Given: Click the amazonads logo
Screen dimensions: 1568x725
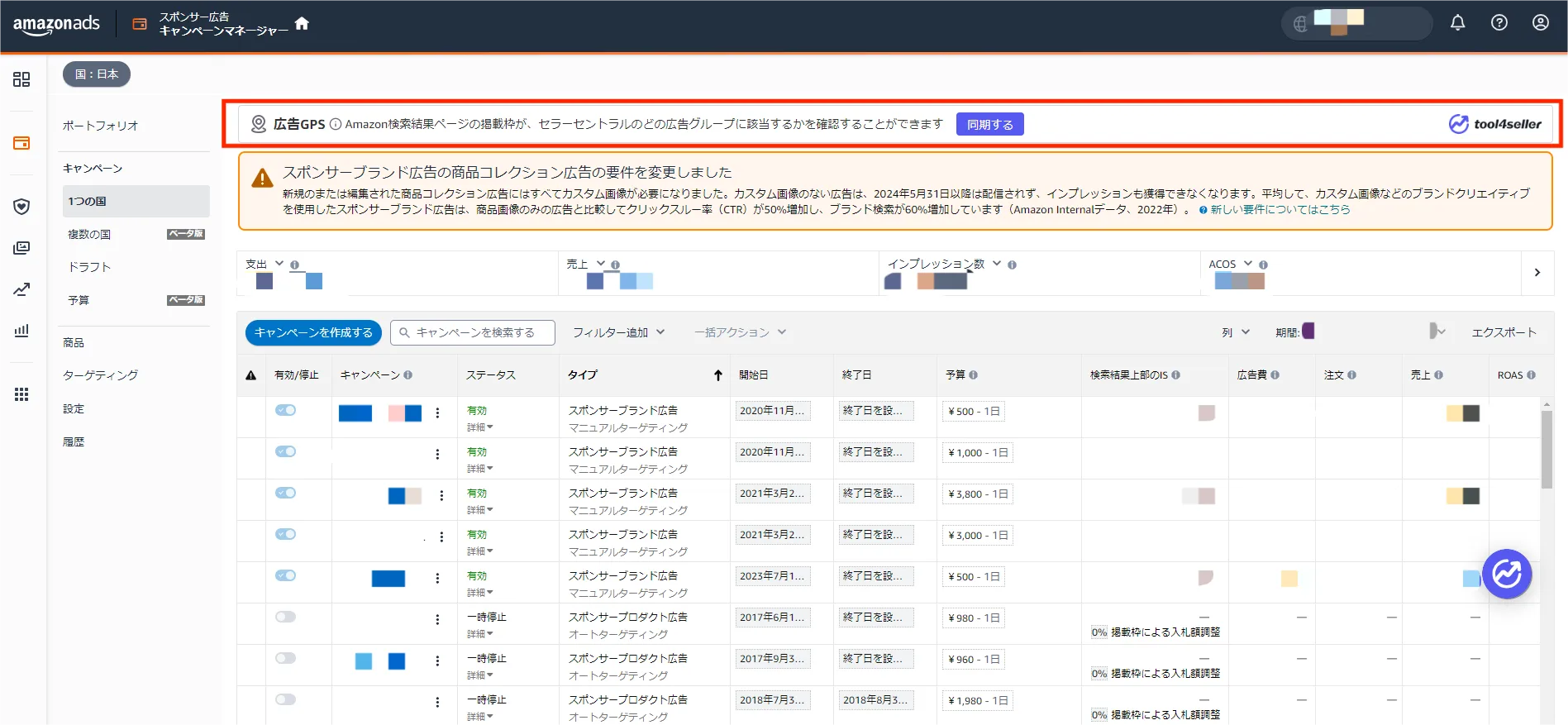Looking at the screenshot, I should (x=56, y=24).
